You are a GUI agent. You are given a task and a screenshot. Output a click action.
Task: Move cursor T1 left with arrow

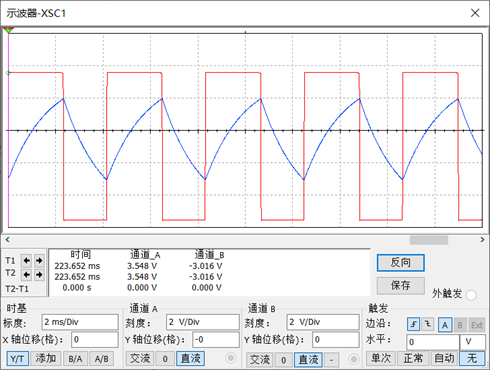[x=27, y=260]
